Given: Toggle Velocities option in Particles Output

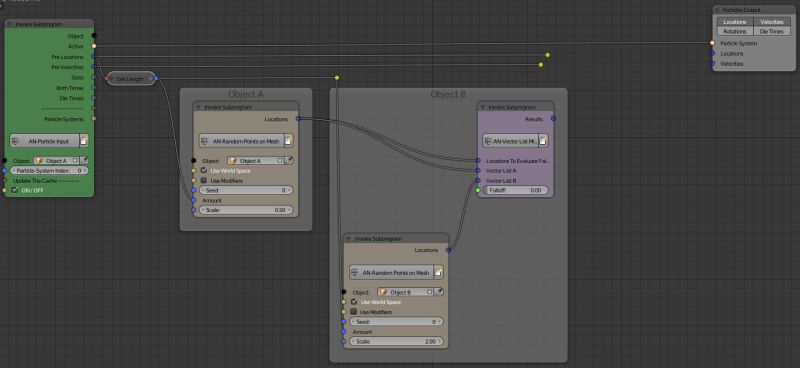Looking at the screenshot, I should point(771,22).
